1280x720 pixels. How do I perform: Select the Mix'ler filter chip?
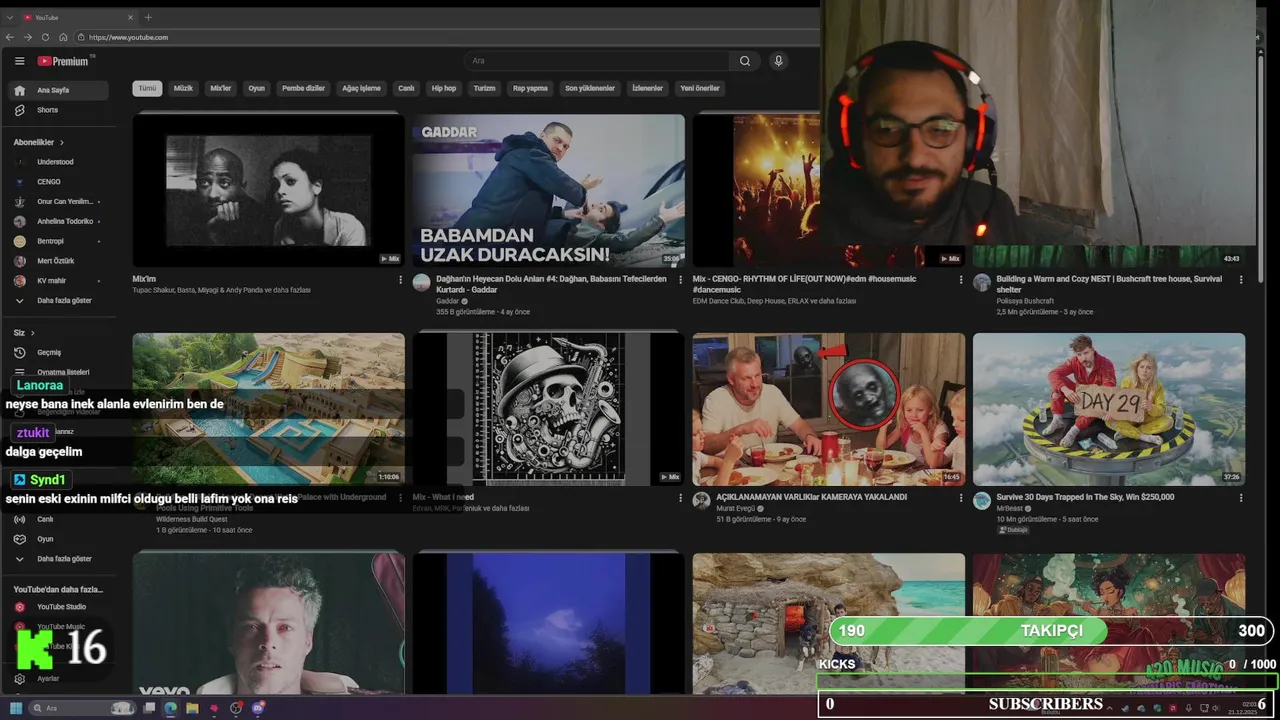[x=221, y=88]
